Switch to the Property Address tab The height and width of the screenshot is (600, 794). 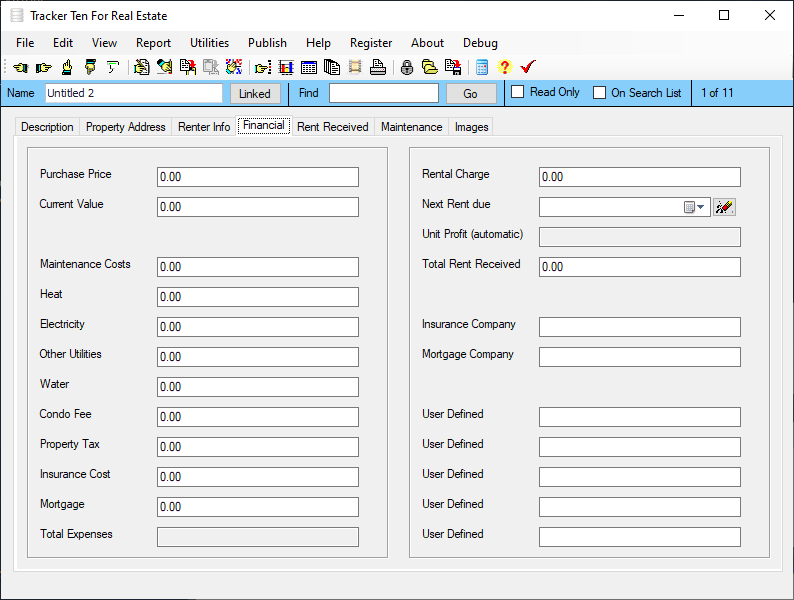pos(125,127)
